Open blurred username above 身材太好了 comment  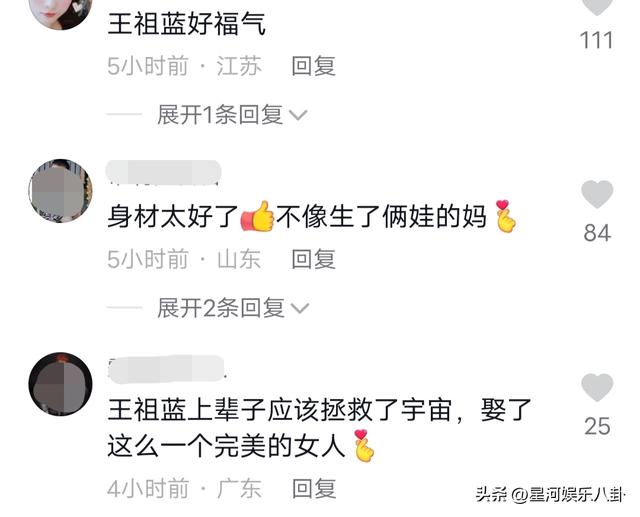tap(163, 173)
